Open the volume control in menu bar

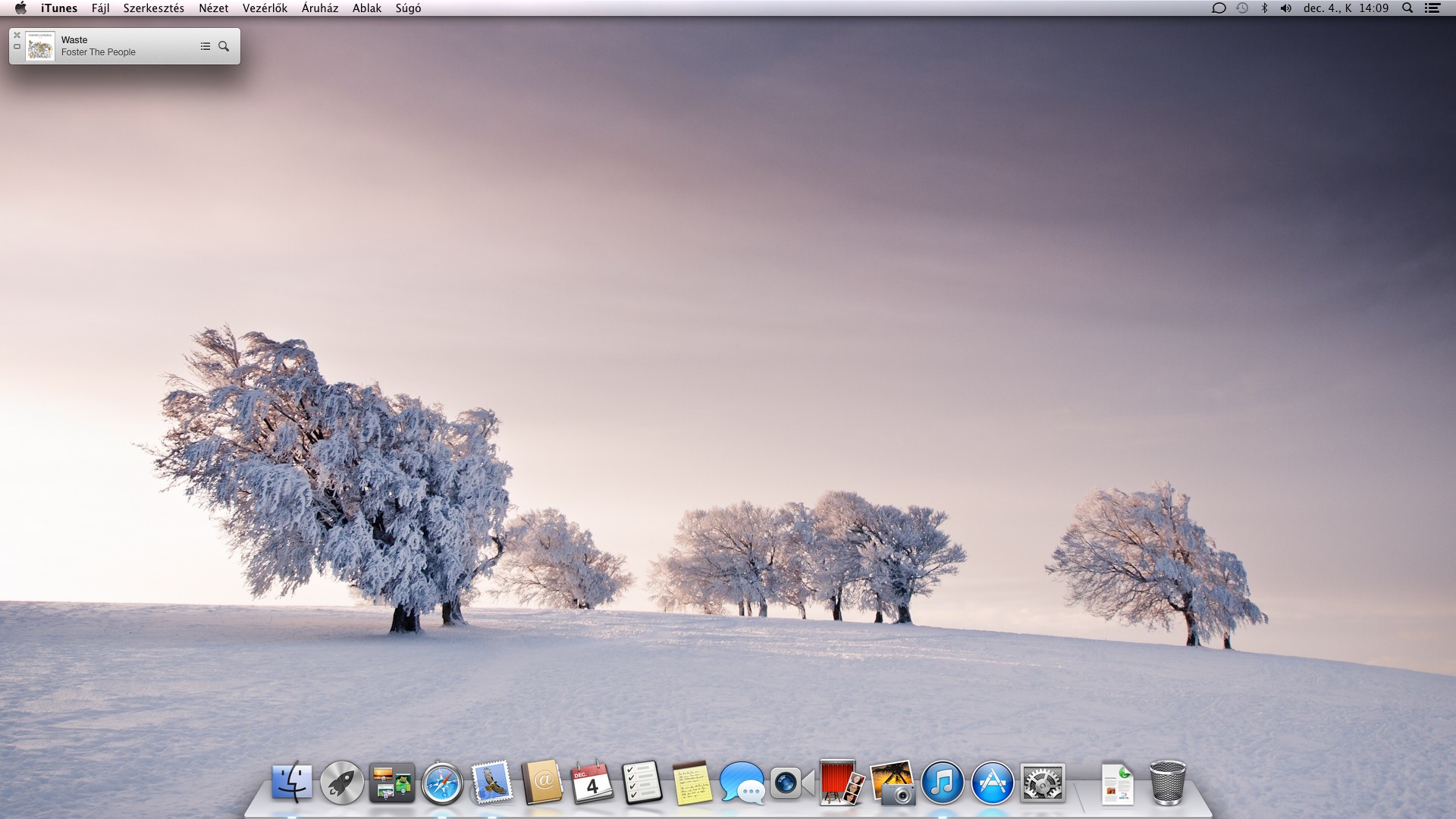(x=1285, y=8)
